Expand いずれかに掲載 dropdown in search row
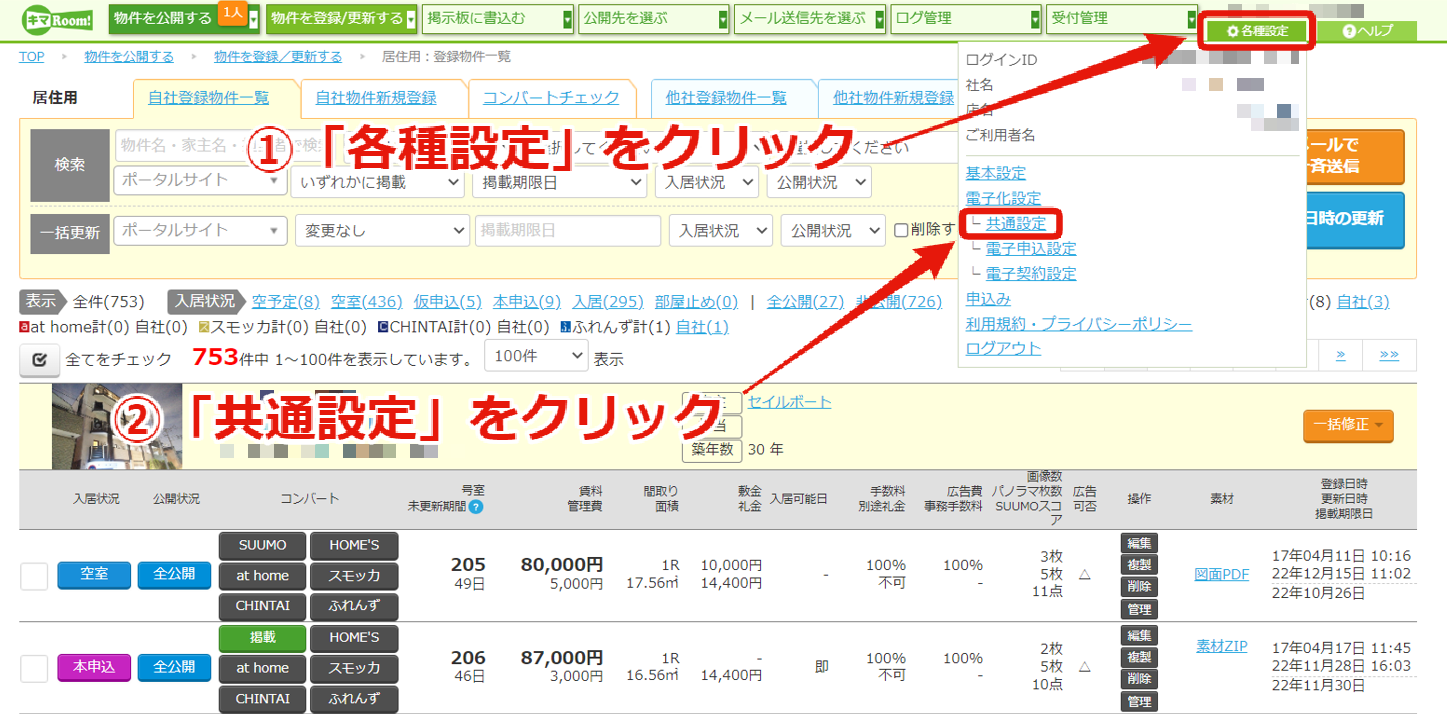Screen dimensions: 1447x714 coord(378,182)
